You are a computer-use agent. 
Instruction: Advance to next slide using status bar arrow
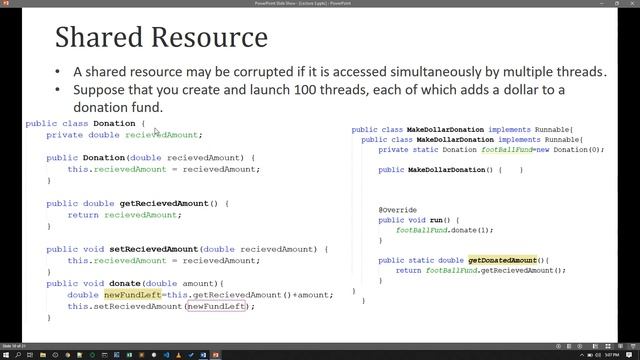pos(580,346)
